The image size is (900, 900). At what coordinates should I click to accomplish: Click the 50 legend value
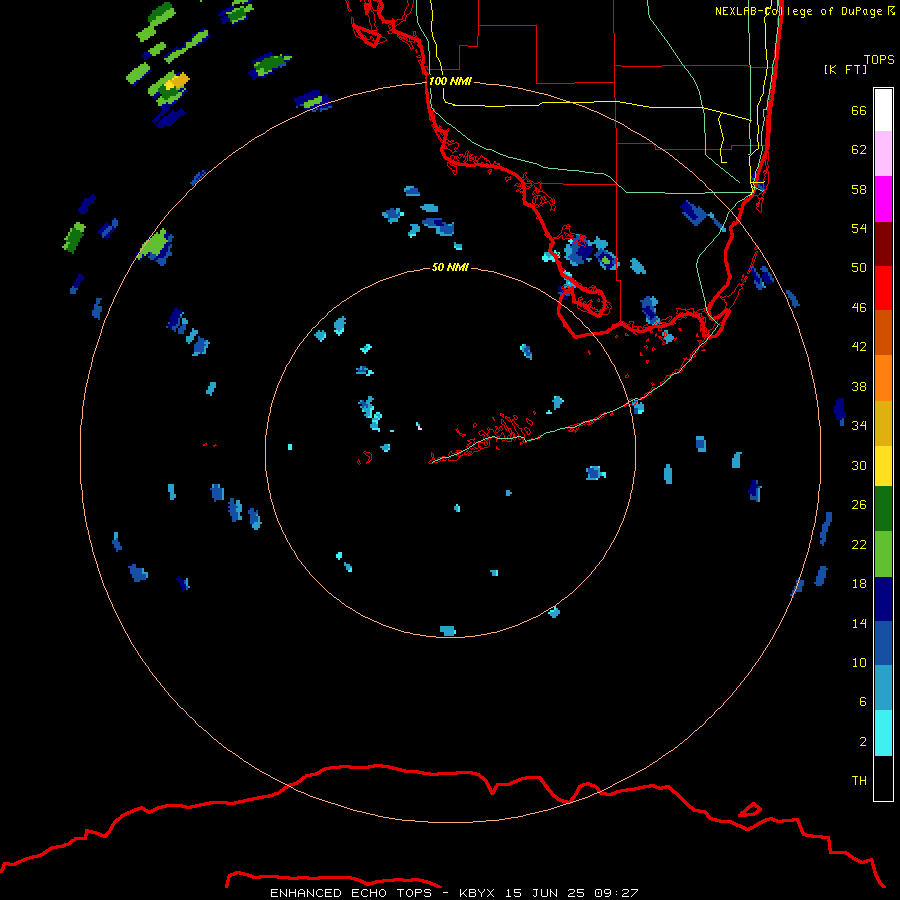click(859, 268)
